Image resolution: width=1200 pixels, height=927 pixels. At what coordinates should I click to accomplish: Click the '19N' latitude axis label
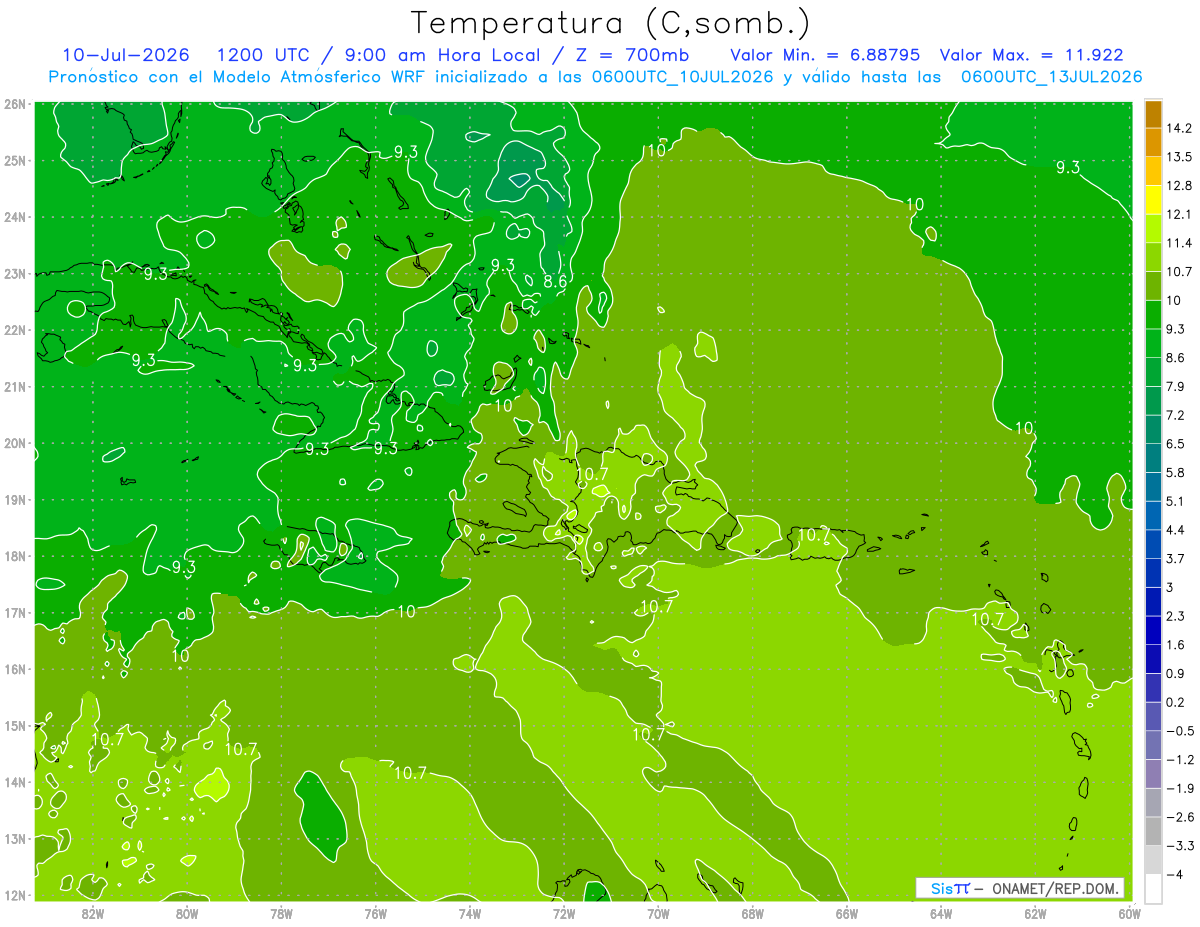click(x=14, y=500)
